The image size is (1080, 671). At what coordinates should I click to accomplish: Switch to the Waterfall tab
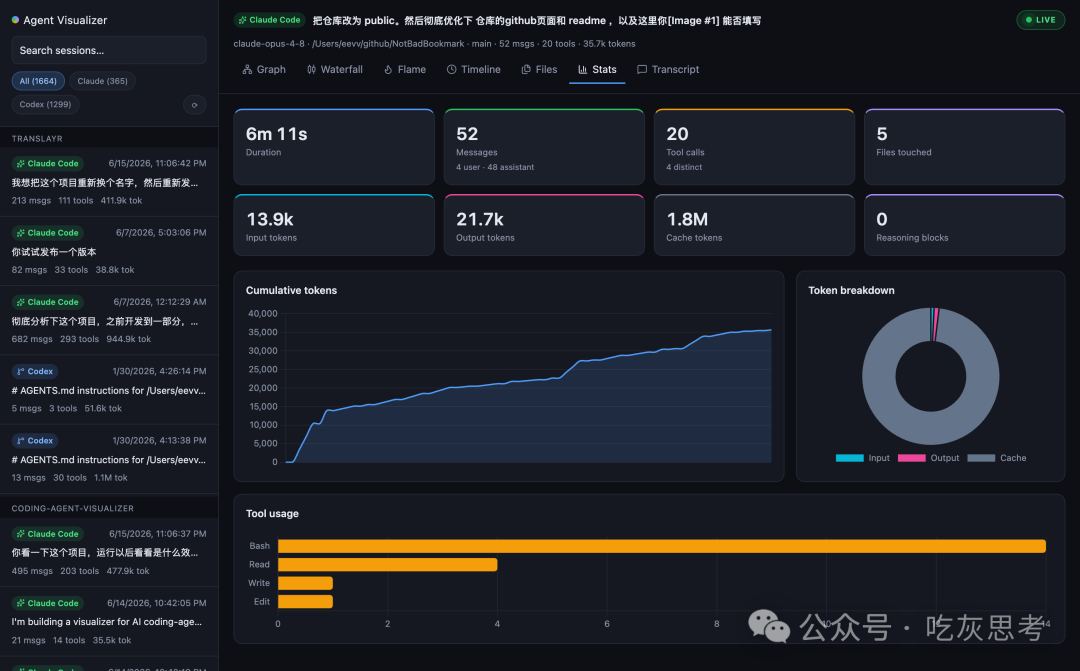[x=335, y=70]
